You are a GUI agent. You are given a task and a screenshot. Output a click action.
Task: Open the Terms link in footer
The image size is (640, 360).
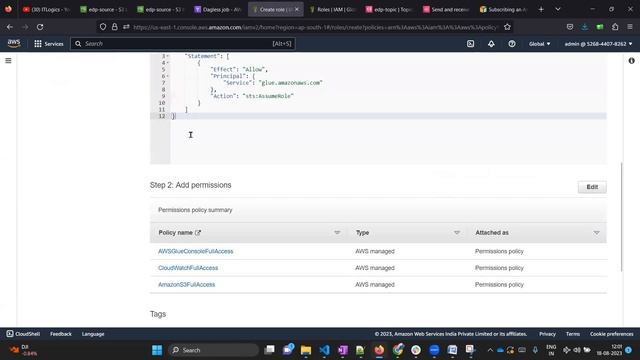click(x=573, y=334)
